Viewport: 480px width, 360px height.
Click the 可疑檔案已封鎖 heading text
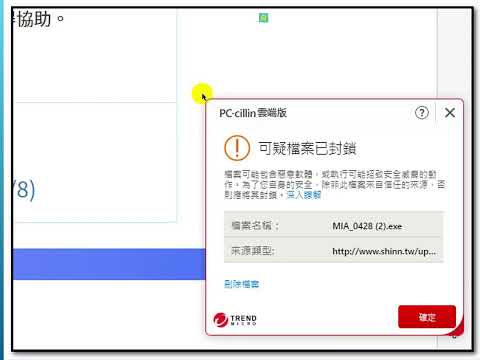point(307,148)
